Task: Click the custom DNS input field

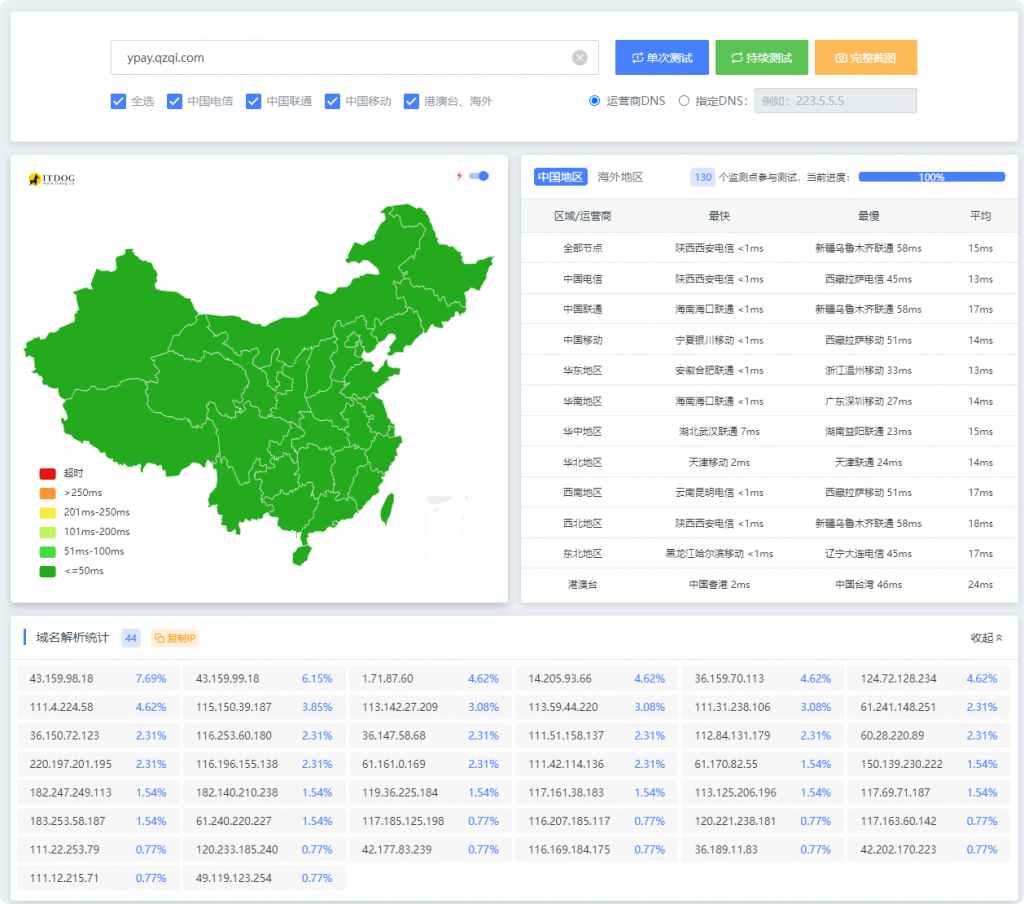Action: tap(835, 101)
